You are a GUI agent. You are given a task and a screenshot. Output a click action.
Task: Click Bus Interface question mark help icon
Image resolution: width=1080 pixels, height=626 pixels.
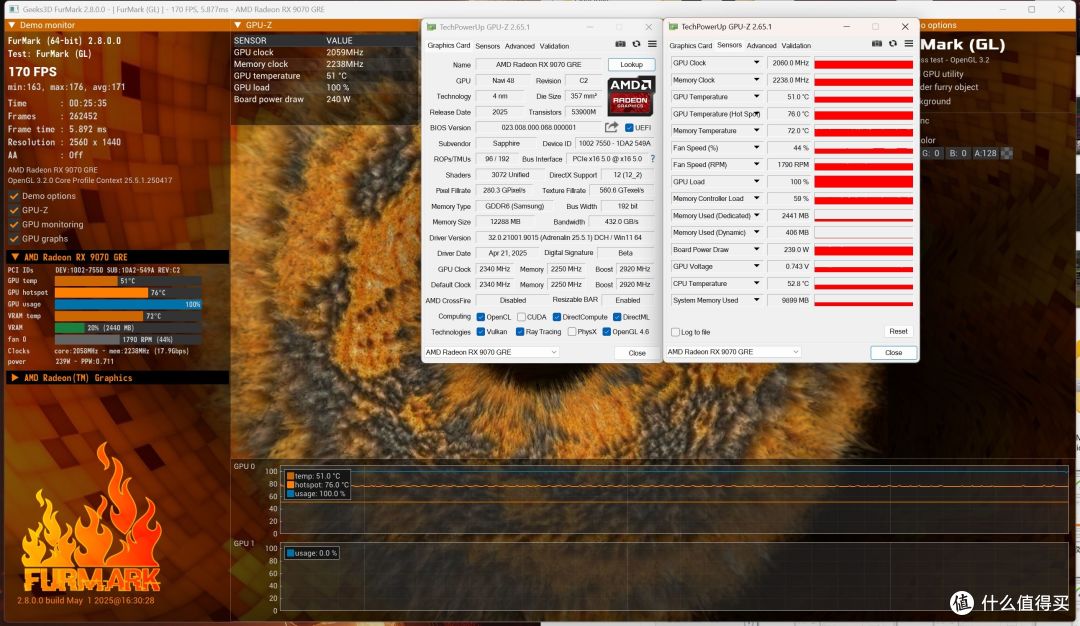[x=653, y=159]
